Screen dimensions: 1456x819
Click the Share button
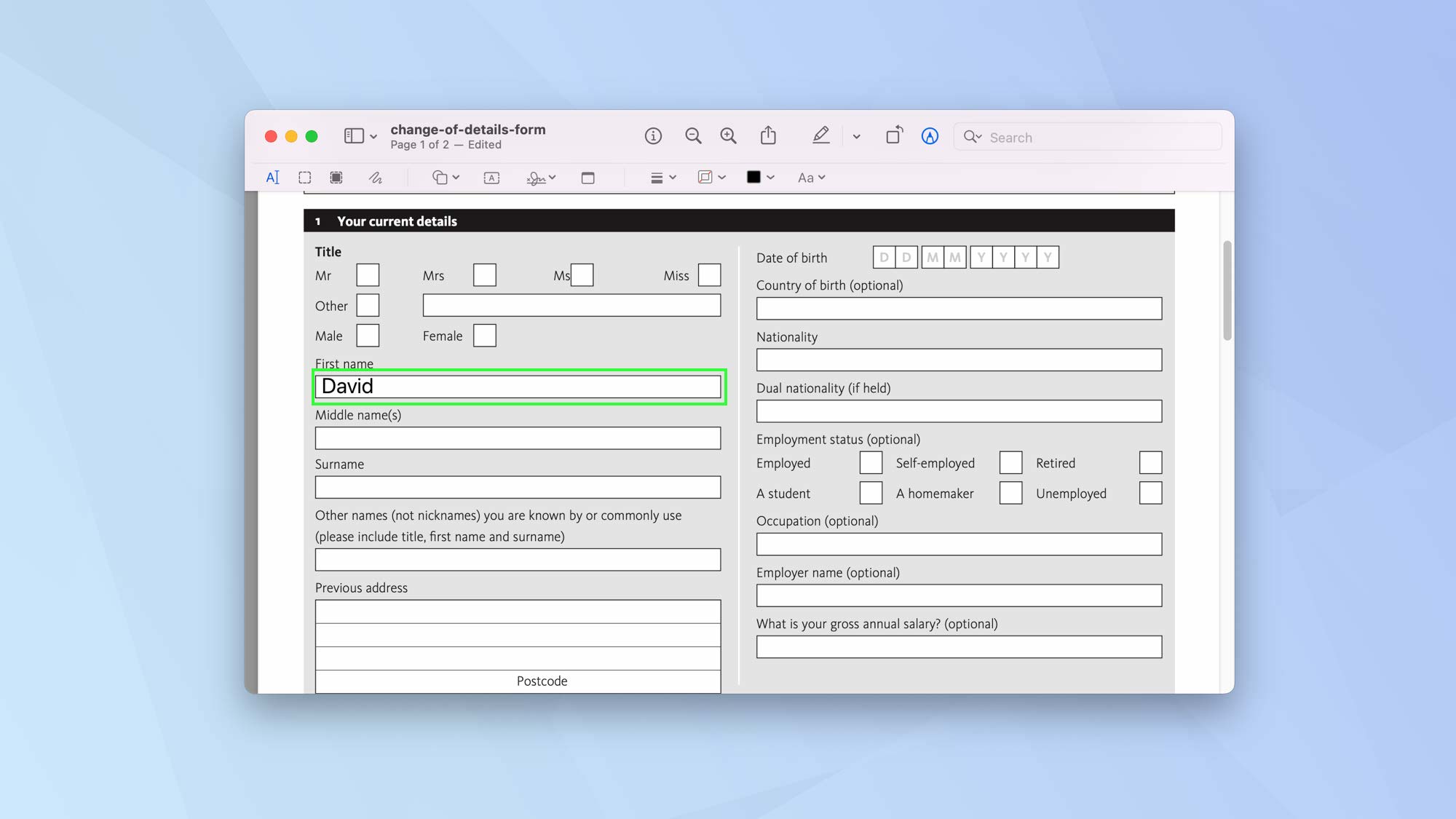(x=768, y=135)
